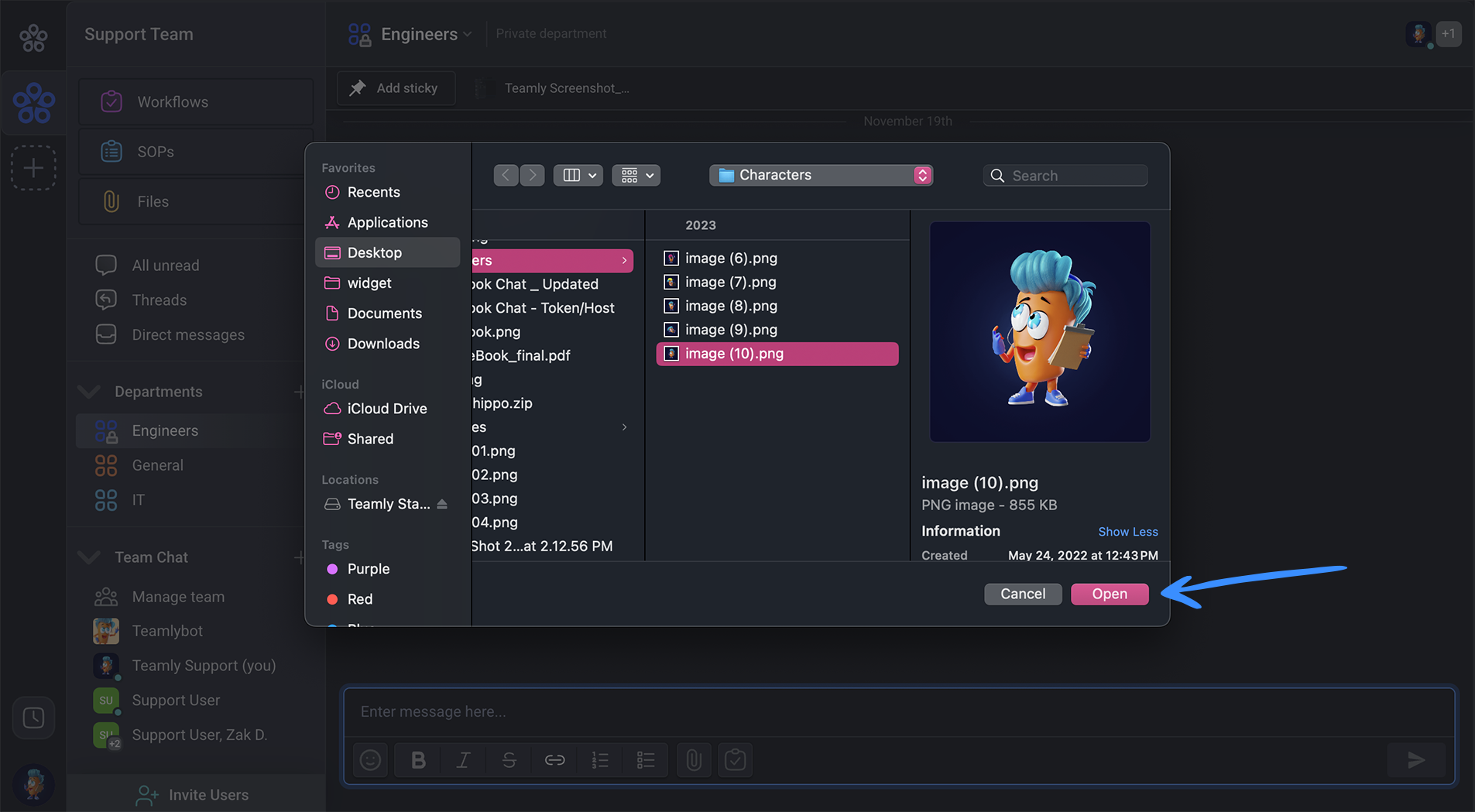The image size is (1475, 812).
Task: Click the Open button
Action: (1110, 594)
